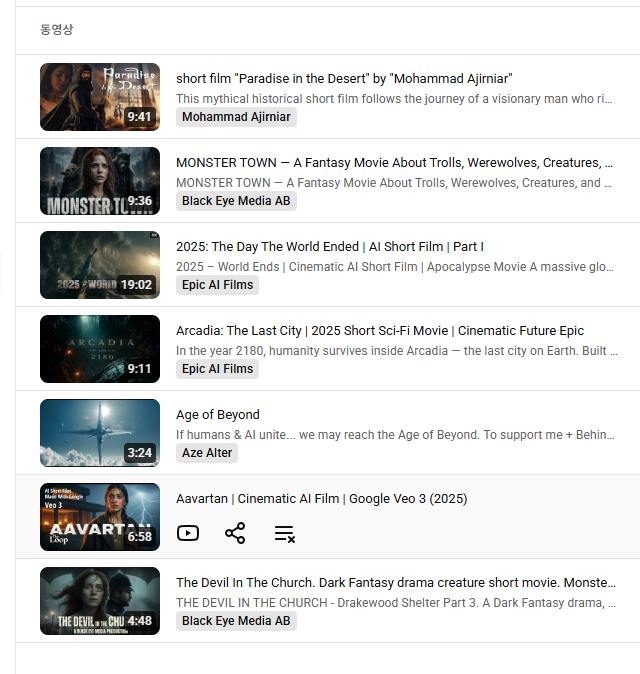Click the watch on YouTube icon for Aavartan

coord(187,533)
